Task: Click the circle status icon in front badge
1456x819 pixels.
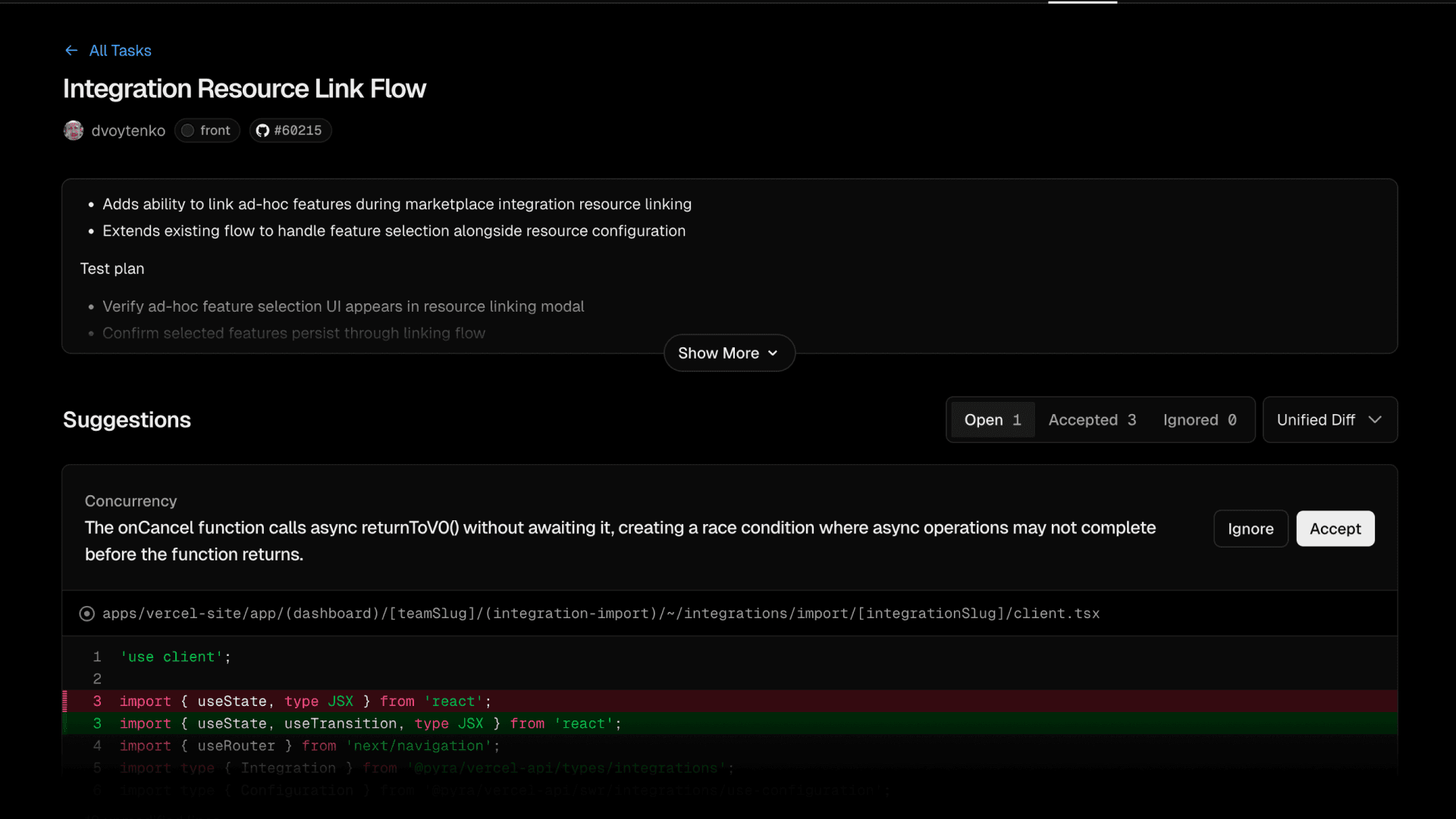Action: 187,130
